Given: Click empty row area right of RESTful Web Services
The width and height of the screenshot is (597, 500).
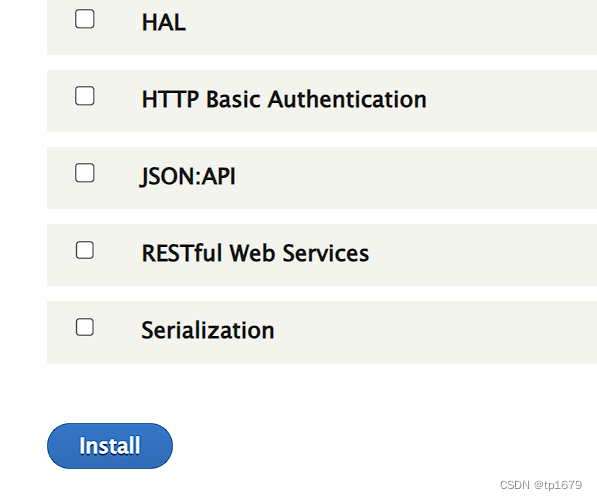Looking at the screenshot, I should [484, 255].
